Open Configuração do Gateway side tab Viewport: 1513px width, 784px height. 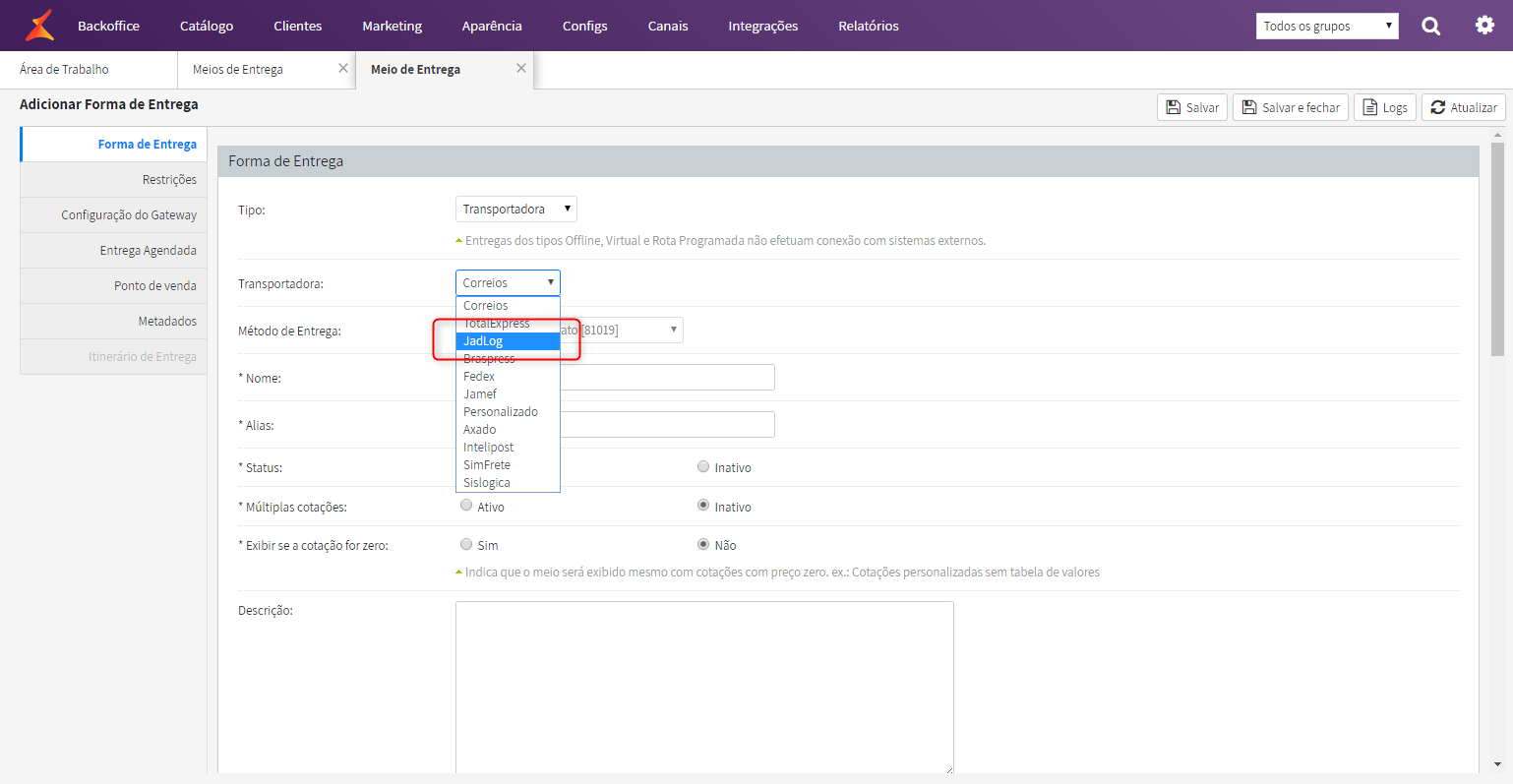114,215
